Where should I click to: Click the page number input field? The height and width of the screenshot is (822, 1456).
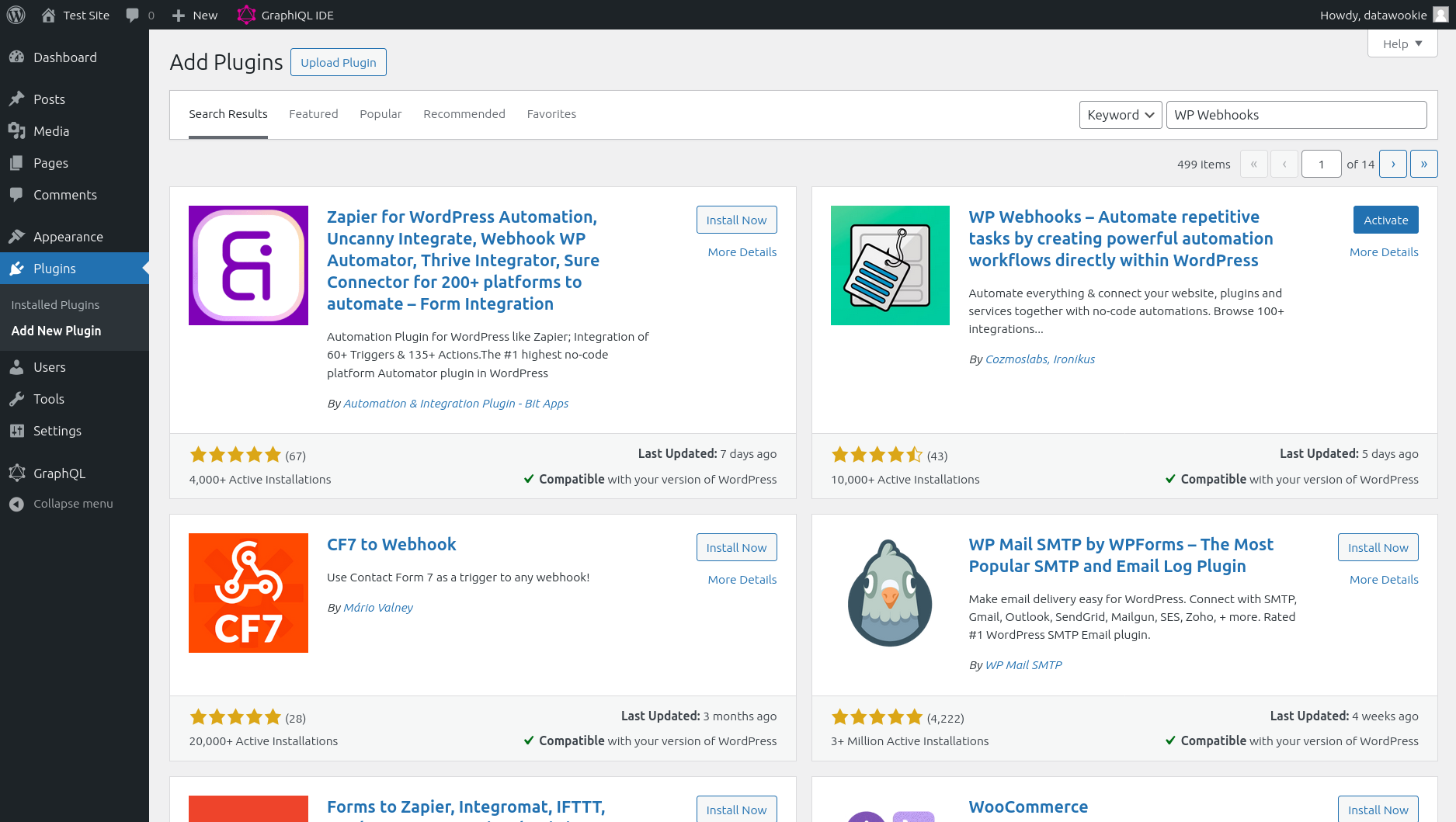click(x=1321, y=164)
